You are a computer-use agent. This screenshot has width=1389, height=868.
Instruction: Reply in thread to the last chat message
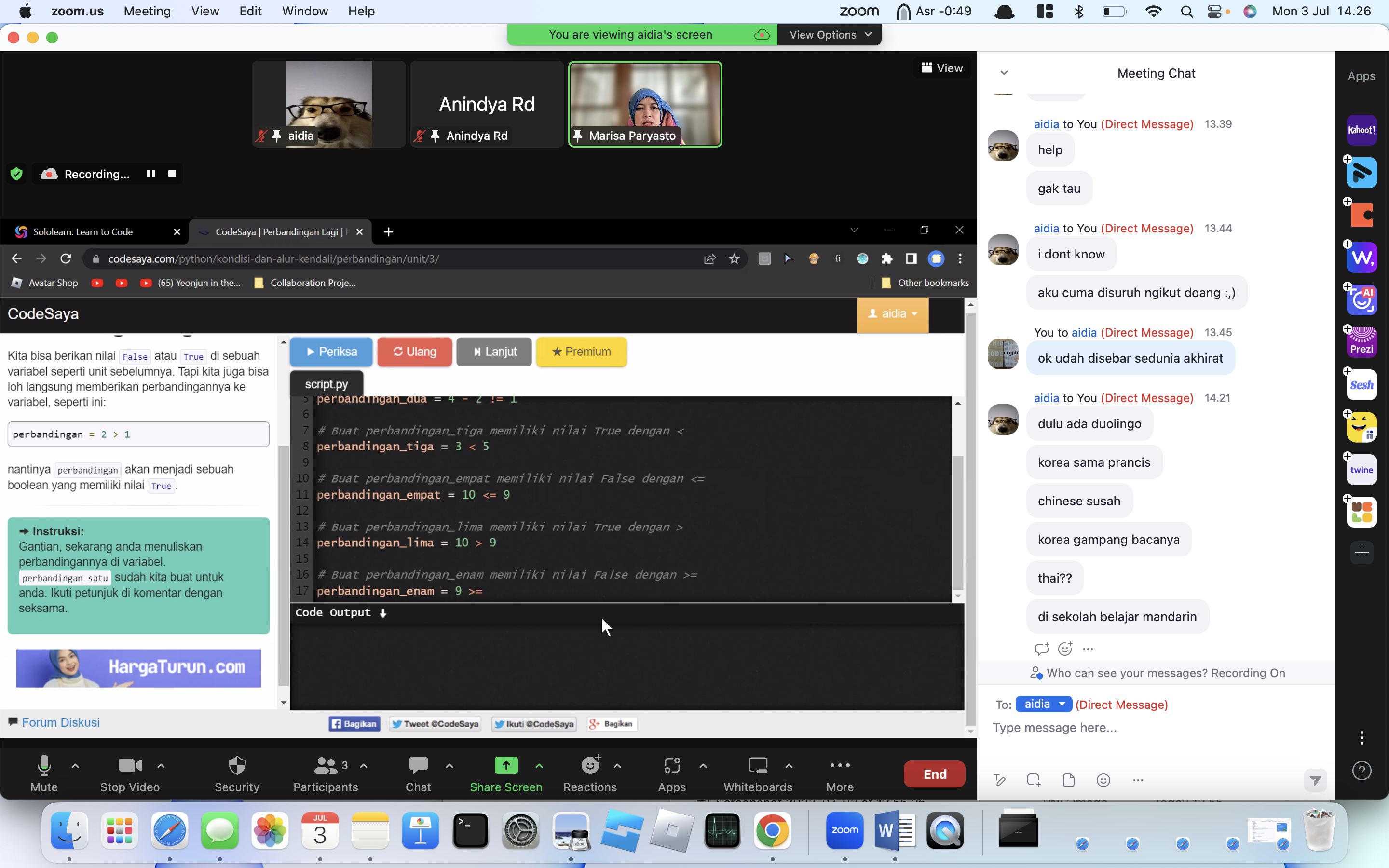(x=1042, y=649)
